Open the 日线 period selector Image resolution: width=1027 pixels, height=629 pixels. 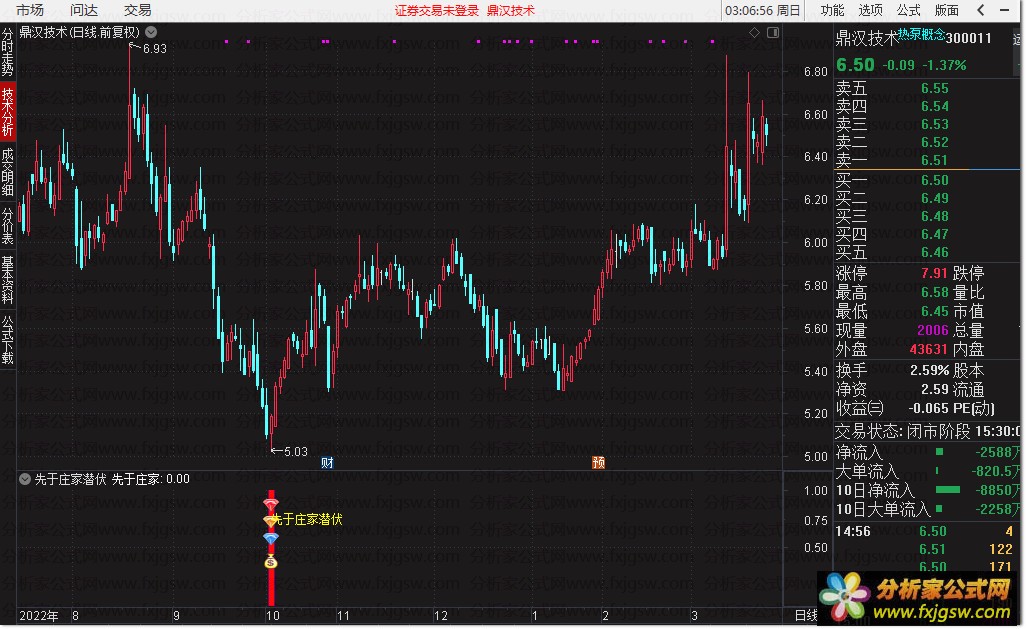[x=806, y=615]
